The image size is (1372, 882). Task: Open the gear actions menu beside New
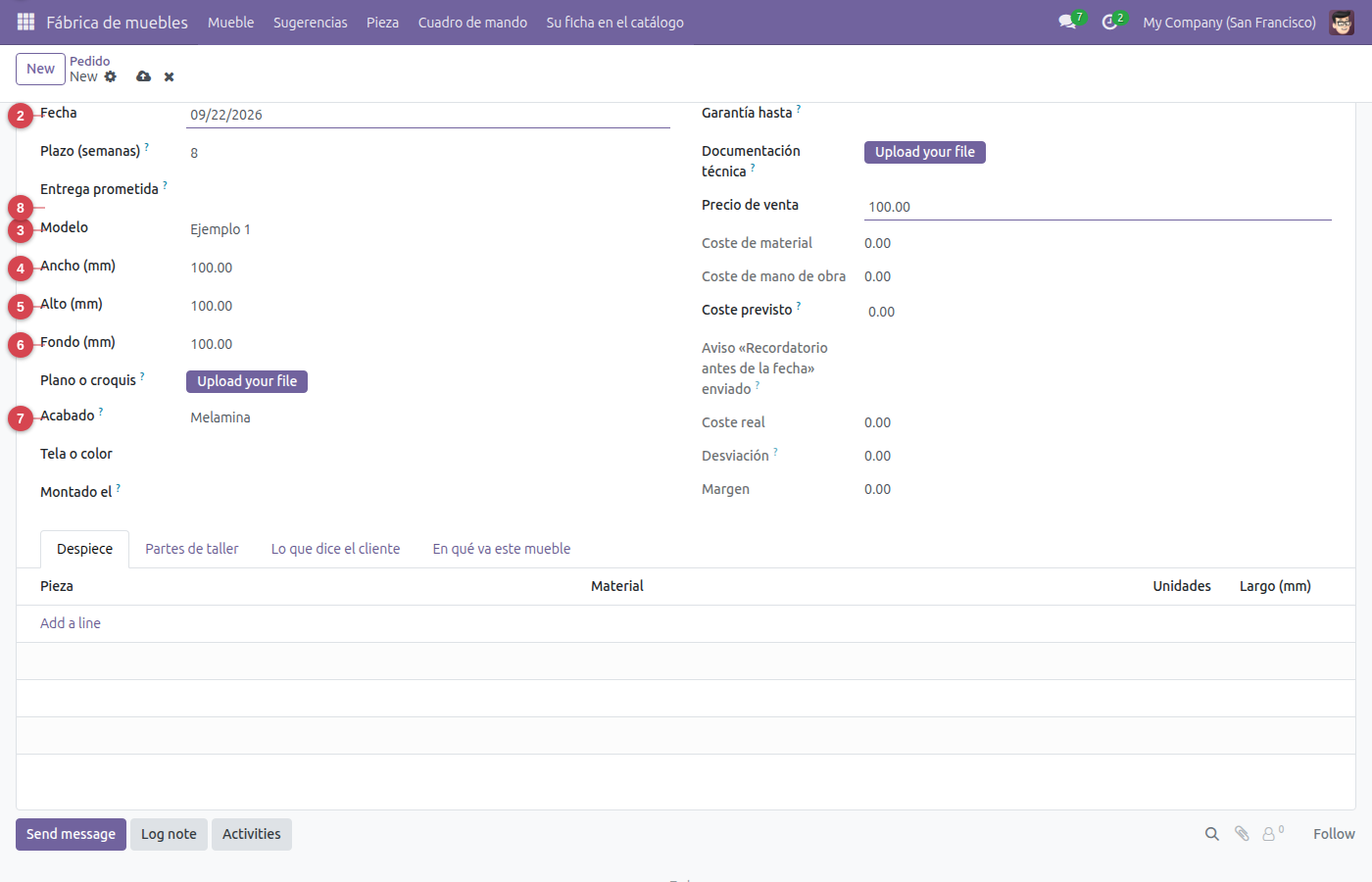(111, 76)
